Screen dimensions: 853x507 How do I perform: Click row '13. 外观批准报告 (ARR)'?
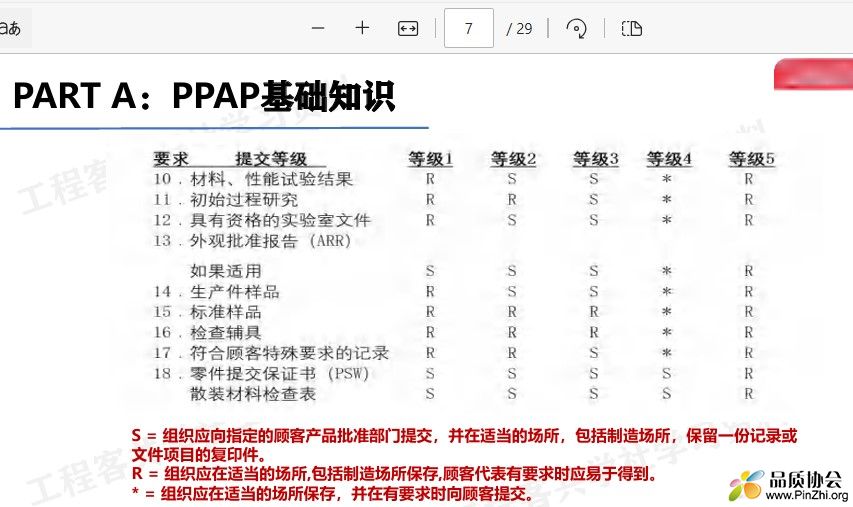252,240
